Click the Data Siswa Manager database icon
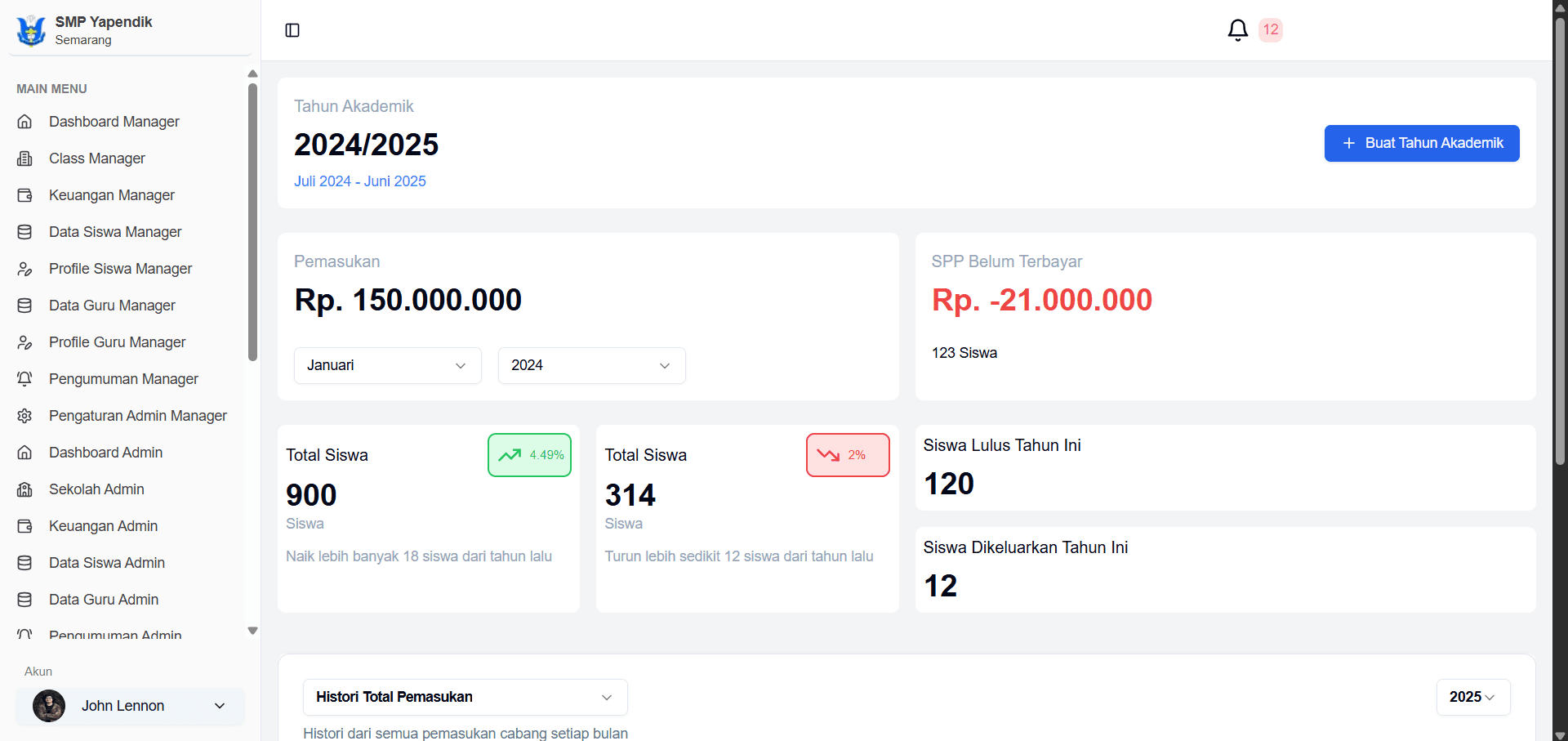 click(x=25, y=232)
